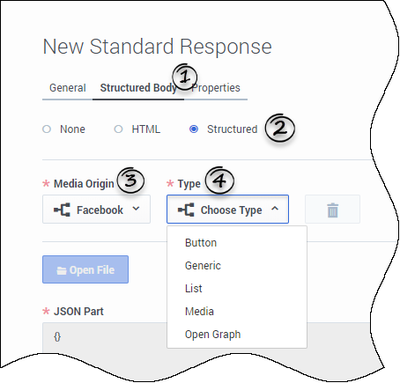Image resolution: width=400 pixels, height=383 pixels.
Task: Click the Open File button
Action: tap(85, 270)
